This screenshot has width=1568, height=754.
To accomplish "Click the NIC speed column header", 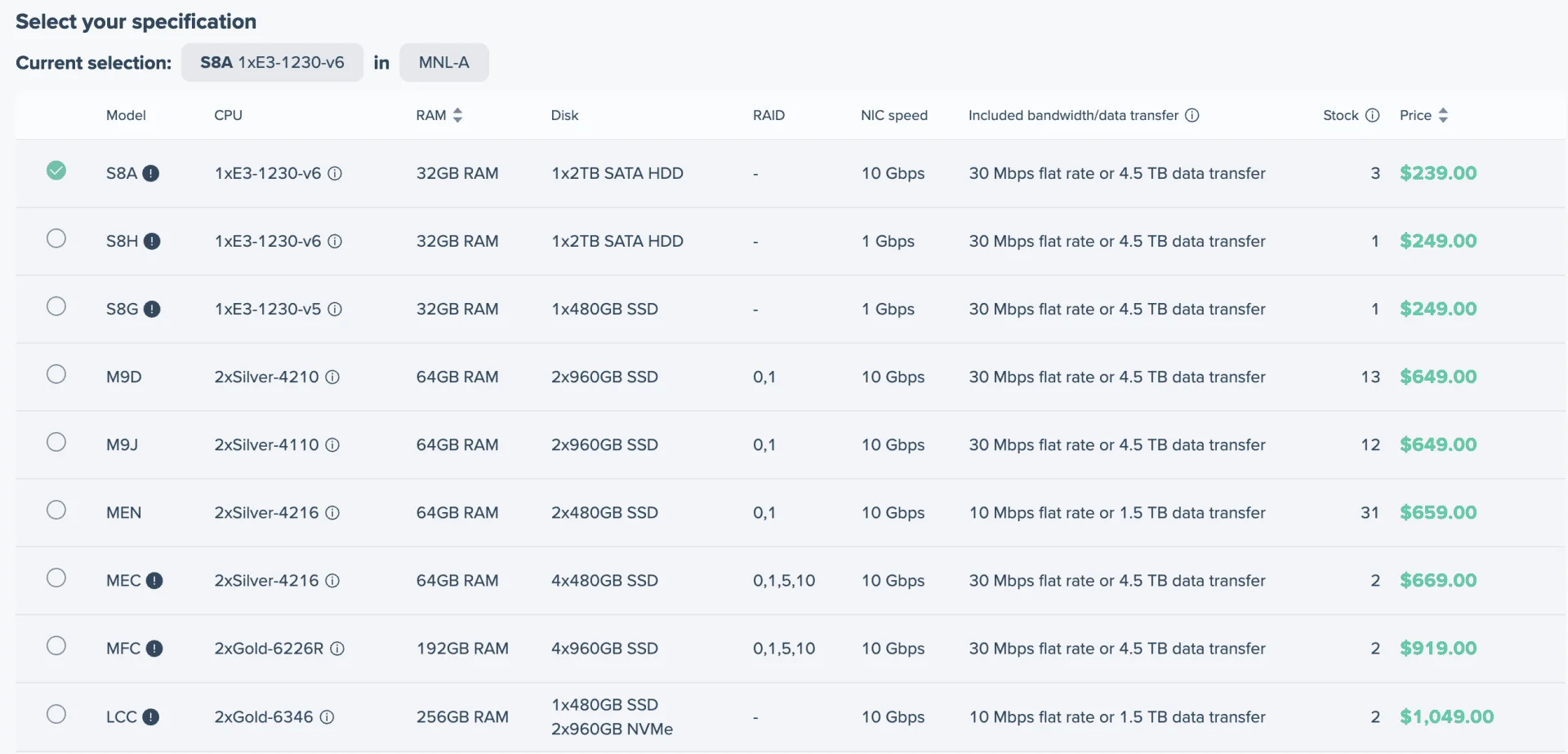I will [894, 115].
